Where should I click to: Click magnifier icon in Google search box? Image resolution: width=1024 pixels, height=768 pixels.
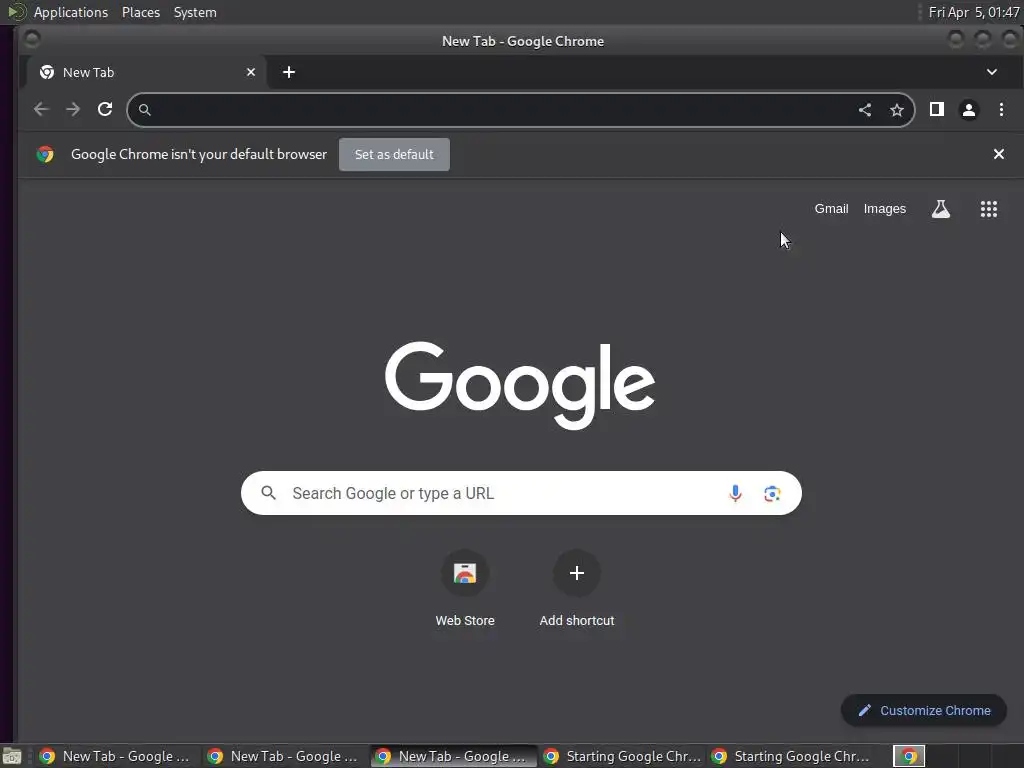point(268,493)
